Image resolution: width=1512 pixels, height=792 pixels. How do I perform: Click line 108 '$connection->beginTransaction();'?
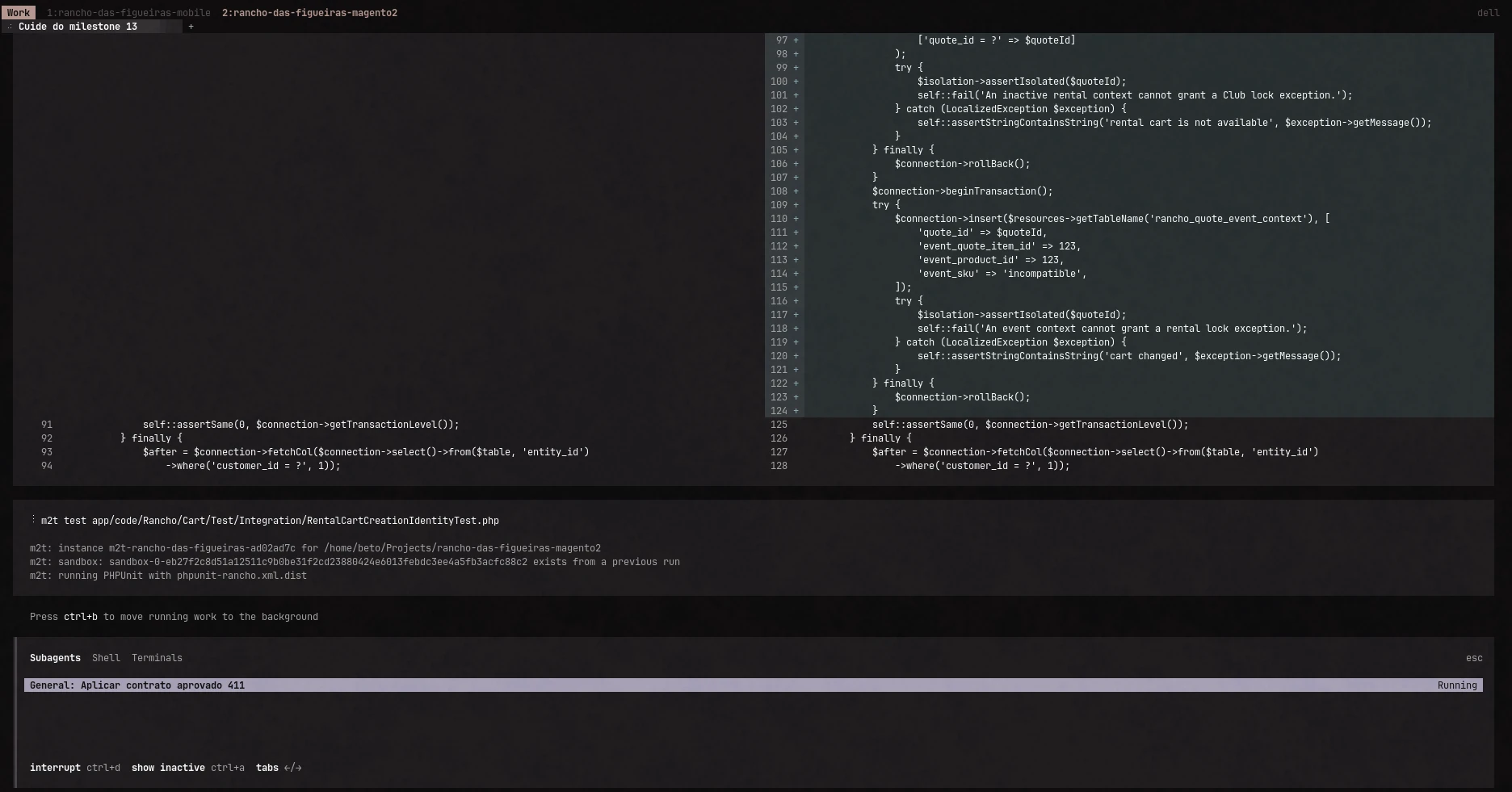pyautogui.click(x=963, y=191)
